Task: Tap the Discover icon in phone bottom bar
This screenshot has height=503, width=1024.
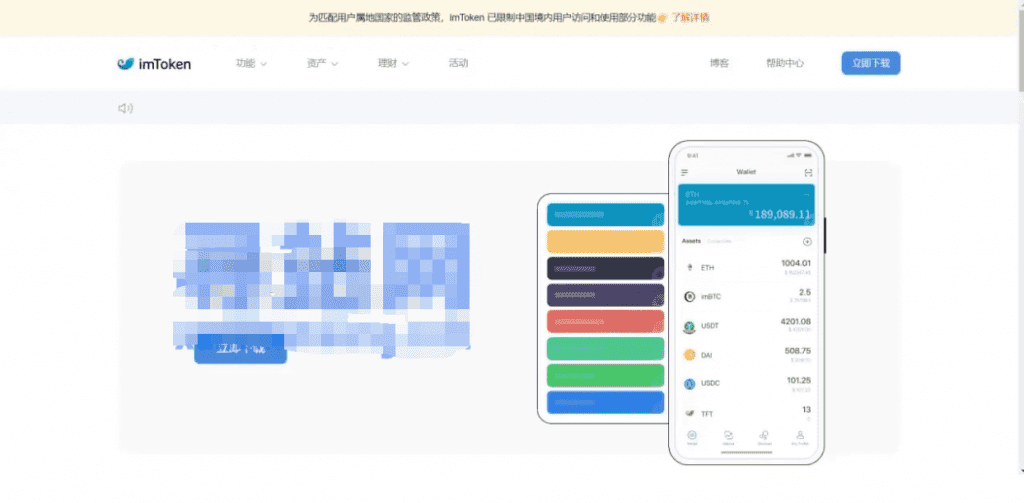Action: pos(764,437)
